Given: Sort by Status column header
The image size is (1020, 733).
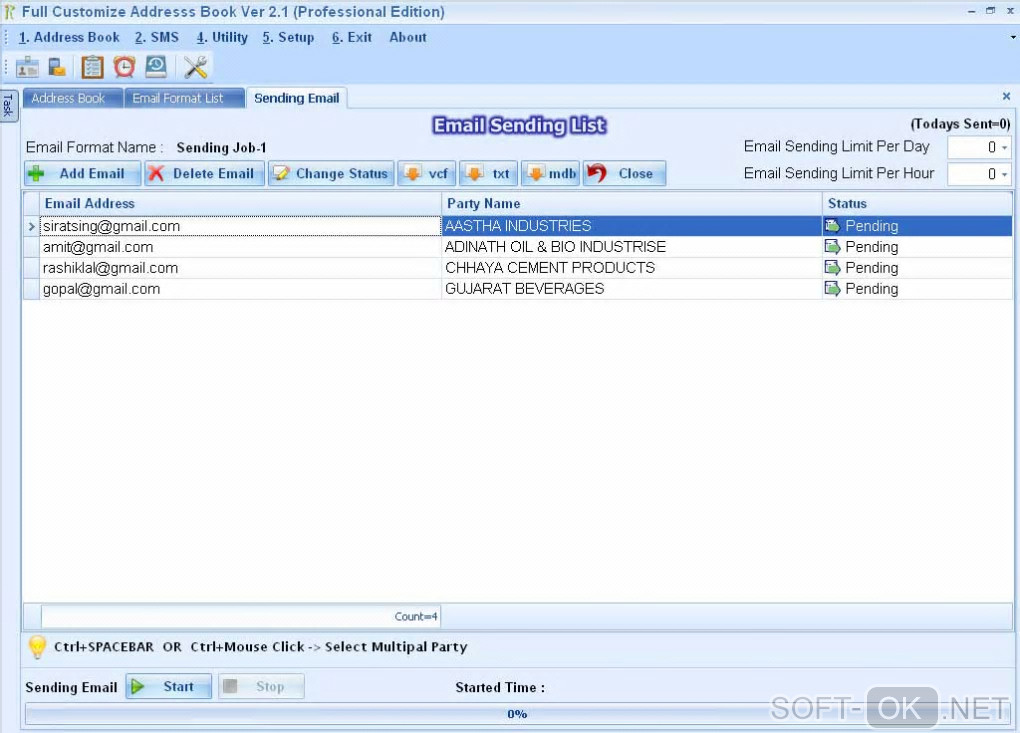Looking at the screenshot, I should tap(917, 204).
